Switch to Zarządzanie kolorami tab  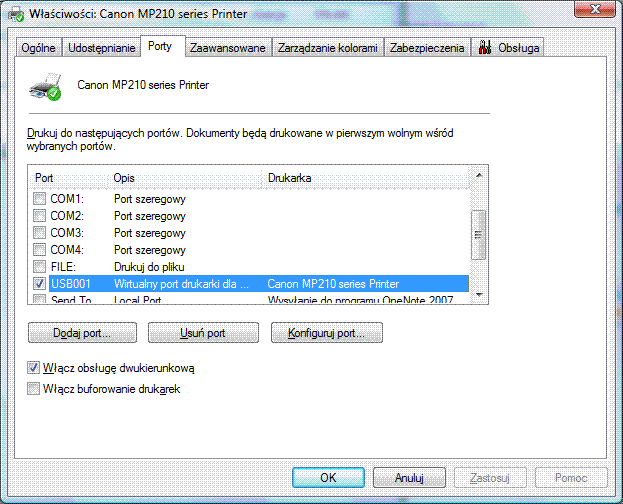(x=328, y=48)
